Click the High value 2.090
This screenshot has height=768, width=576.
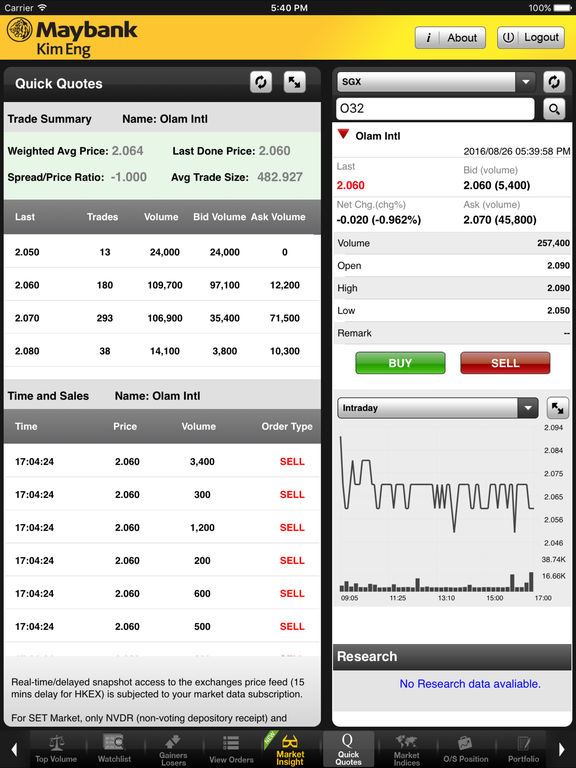coord(558,288)
